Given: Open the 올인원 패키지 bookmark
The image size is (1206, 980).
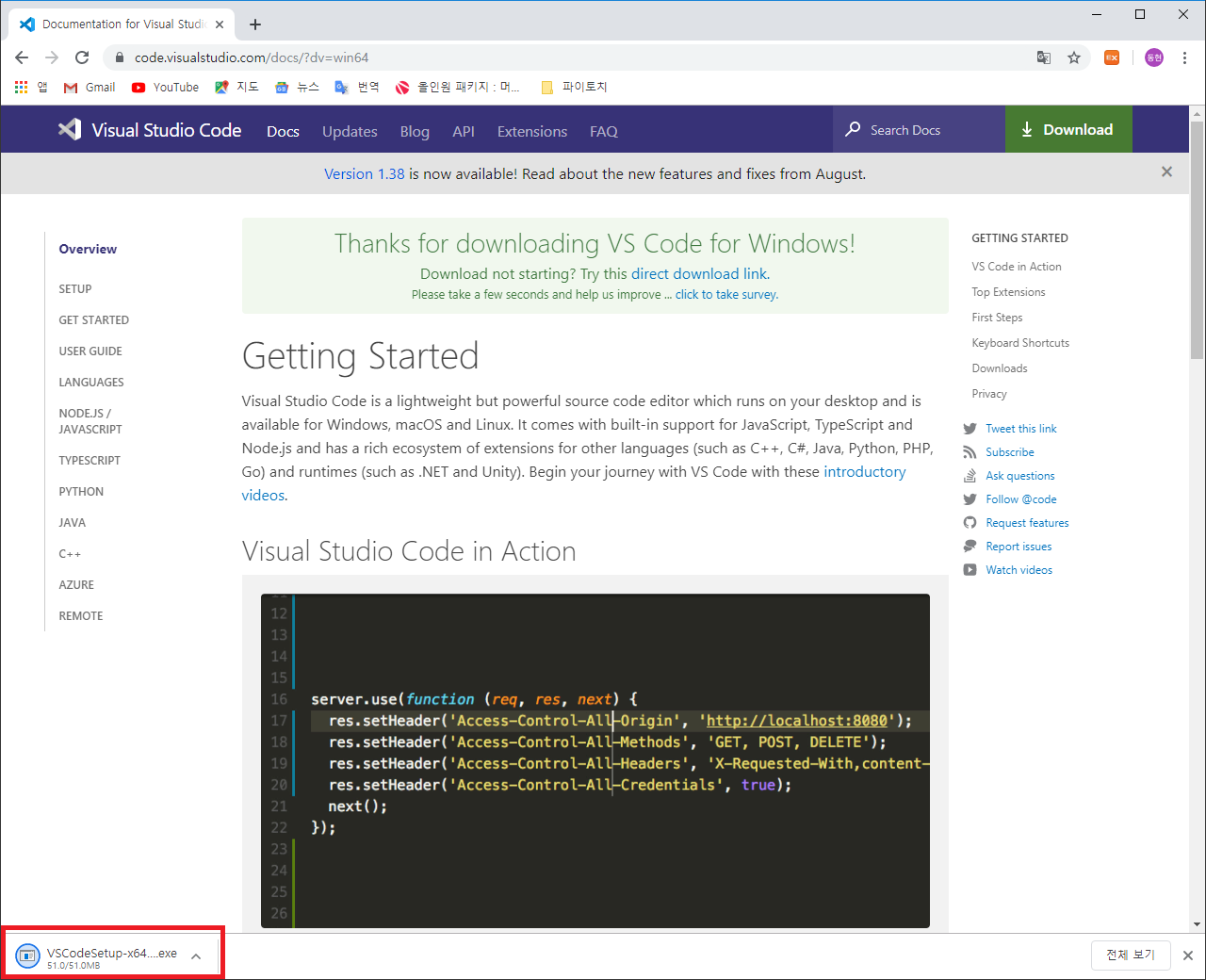Looking at the screenshot, I should point(458,87).
